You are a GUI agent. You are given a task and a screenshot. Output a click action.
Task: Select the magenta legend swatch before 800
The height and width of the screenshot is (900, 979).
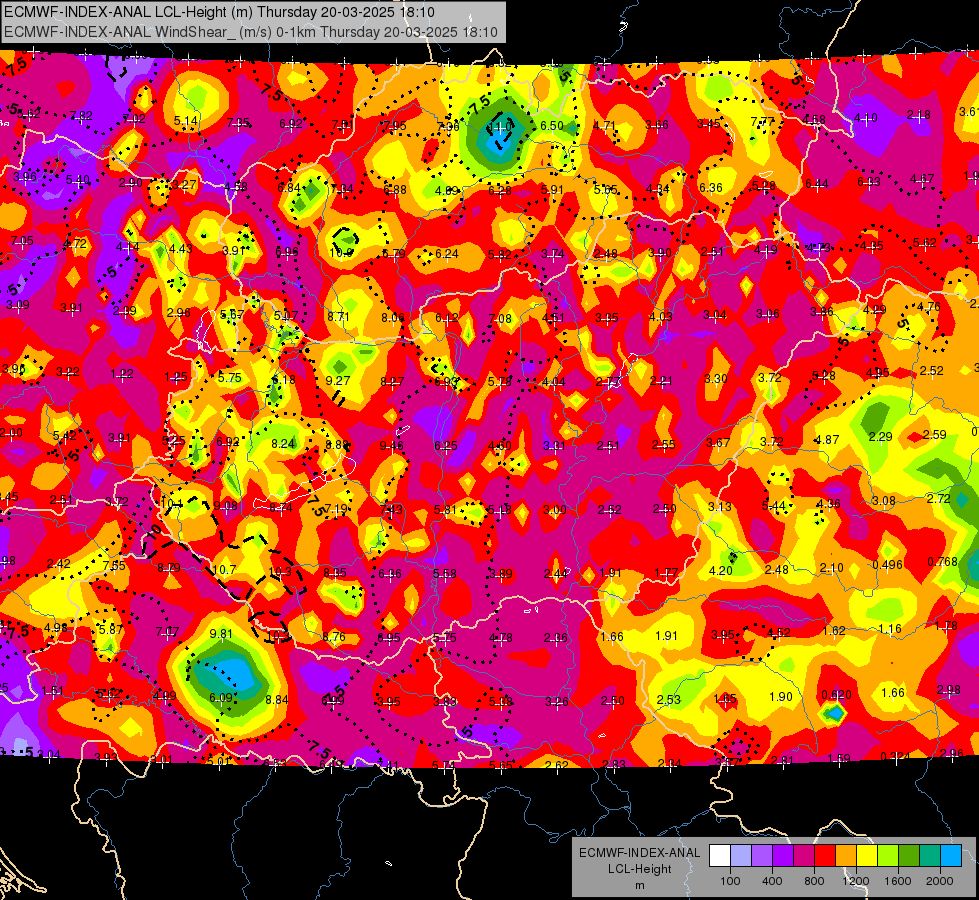804,856
